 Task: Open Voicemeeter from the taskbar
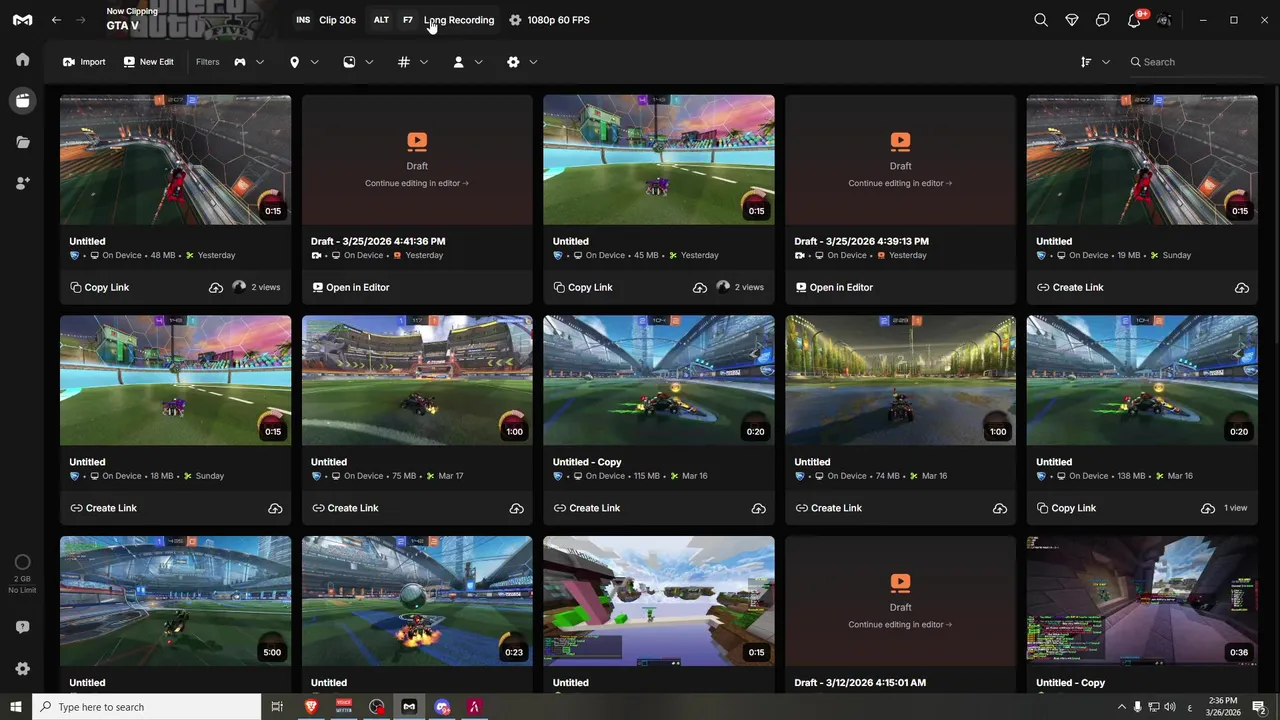(344, 707)
